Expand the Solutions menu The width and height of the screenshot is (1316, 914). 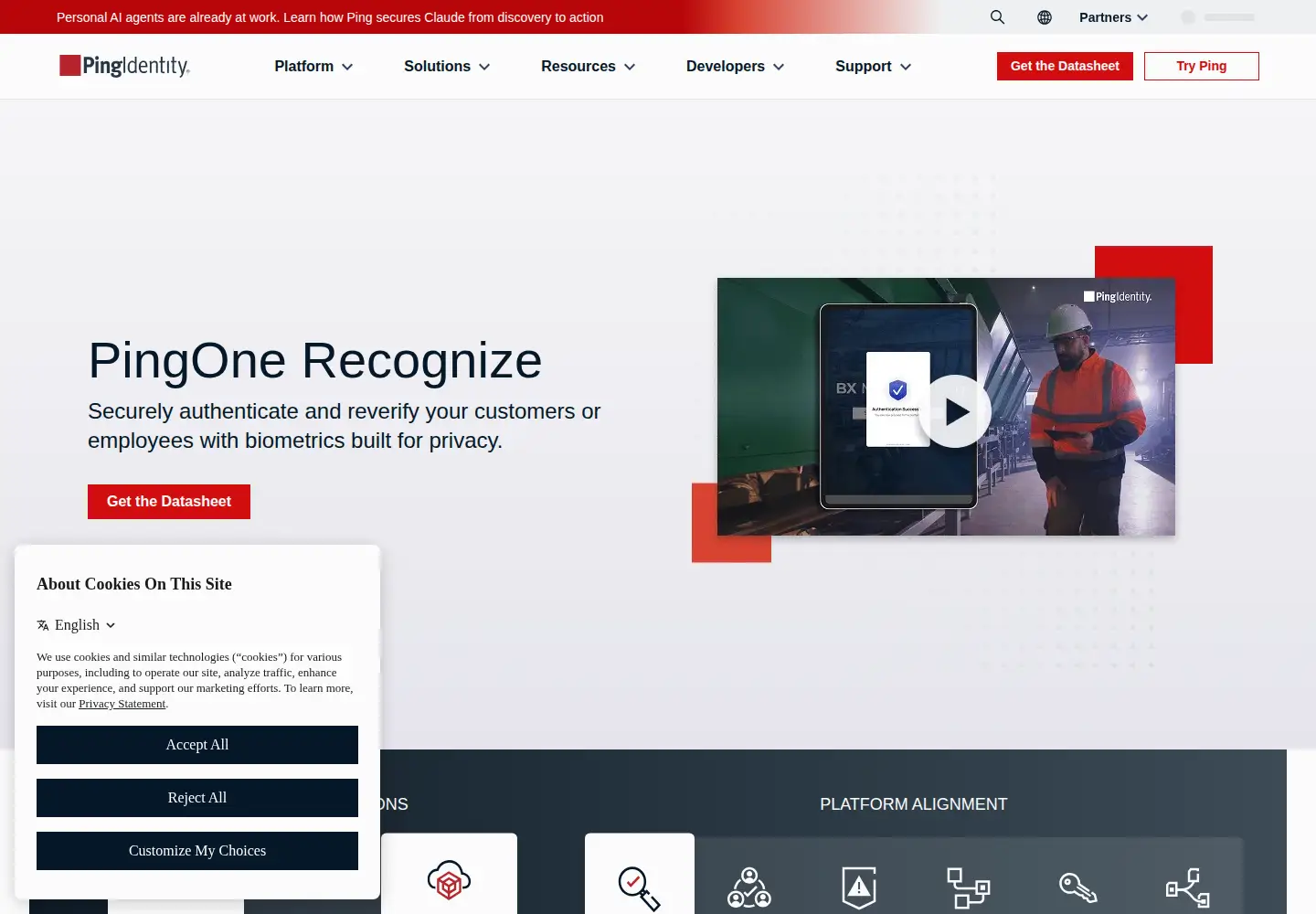click(447, 67)
